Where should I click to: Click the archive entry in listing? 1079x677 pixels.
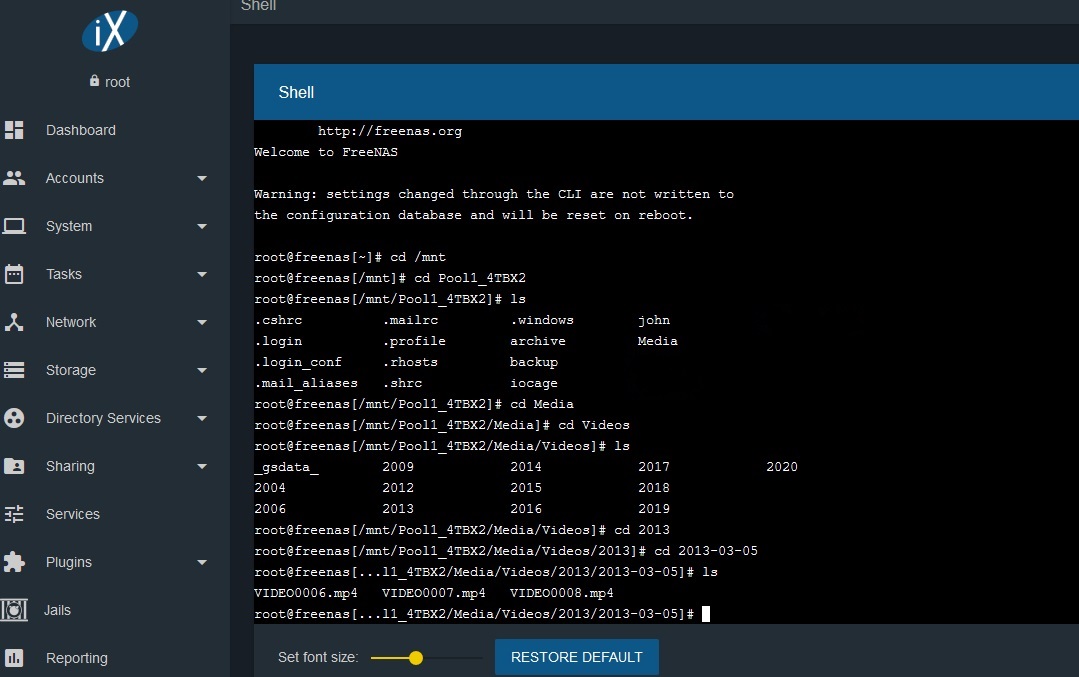coord(537,341)
